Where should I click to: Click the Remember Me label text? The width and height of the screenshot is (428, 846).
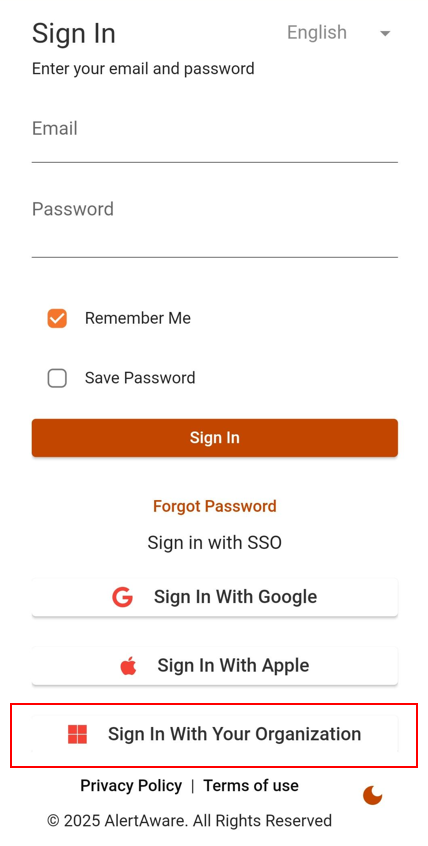pyautogui.click(x=138, y=318)
